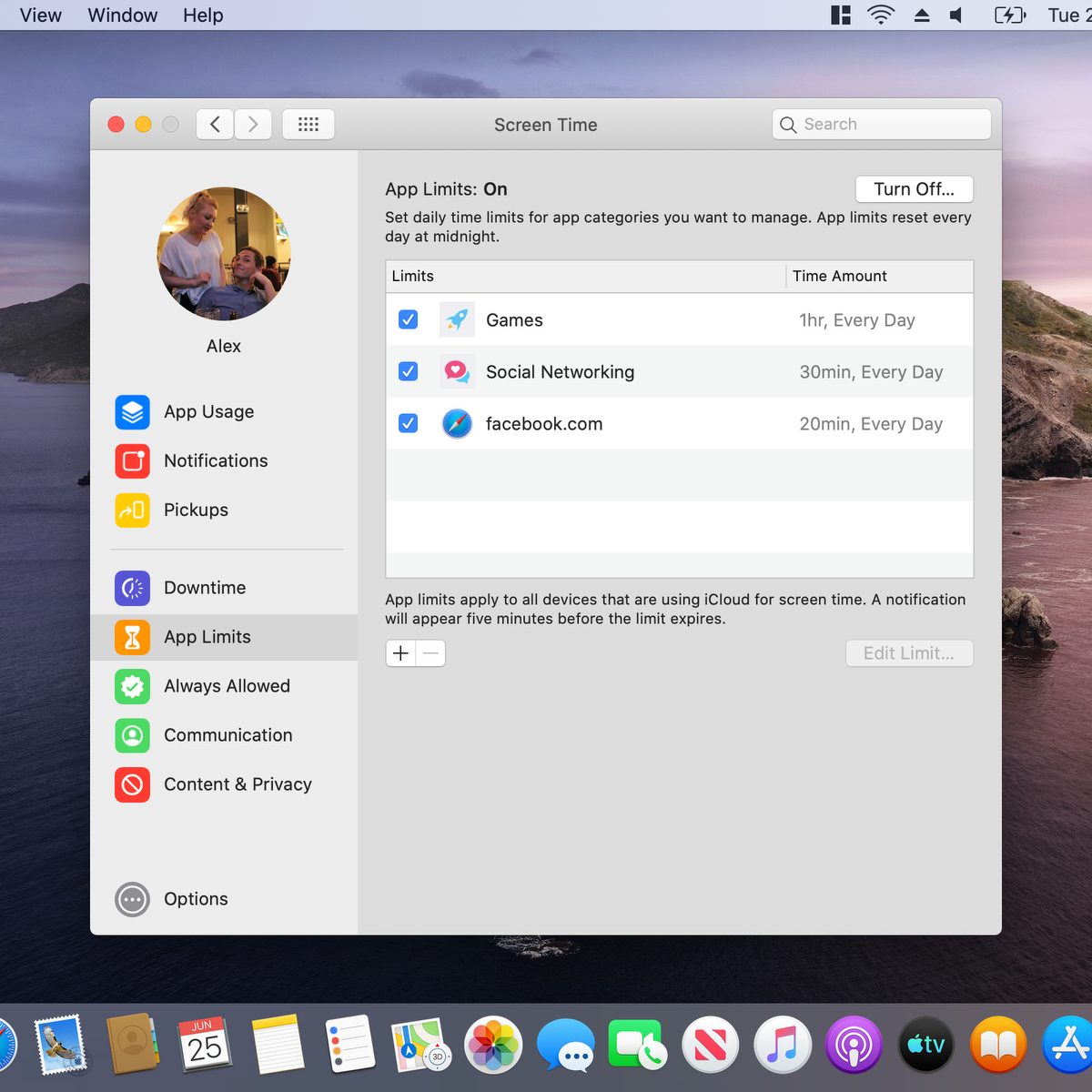Image resolution: width=1092 pixels, height=1092 pixels.
Task: Open the Help menu
Action: click(203, 15)
